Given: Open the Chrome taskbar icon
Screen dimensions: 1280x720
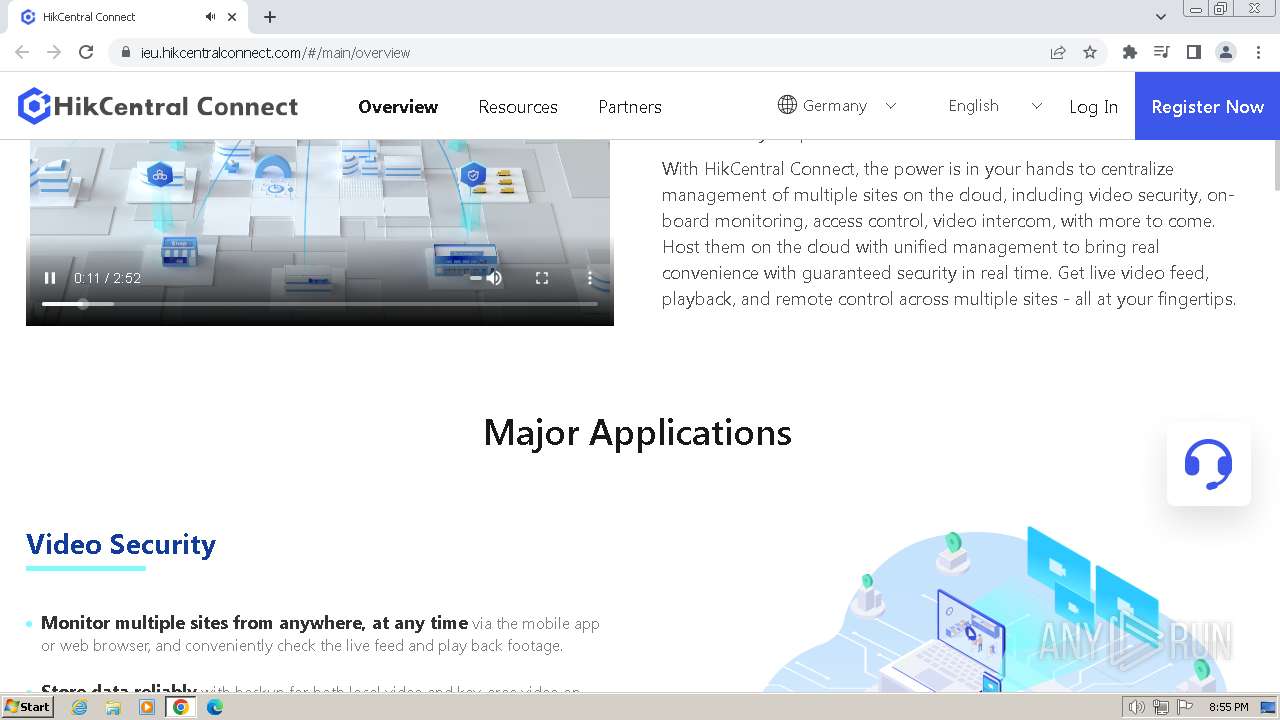Looking at the screenshot, I should [181, 707].
